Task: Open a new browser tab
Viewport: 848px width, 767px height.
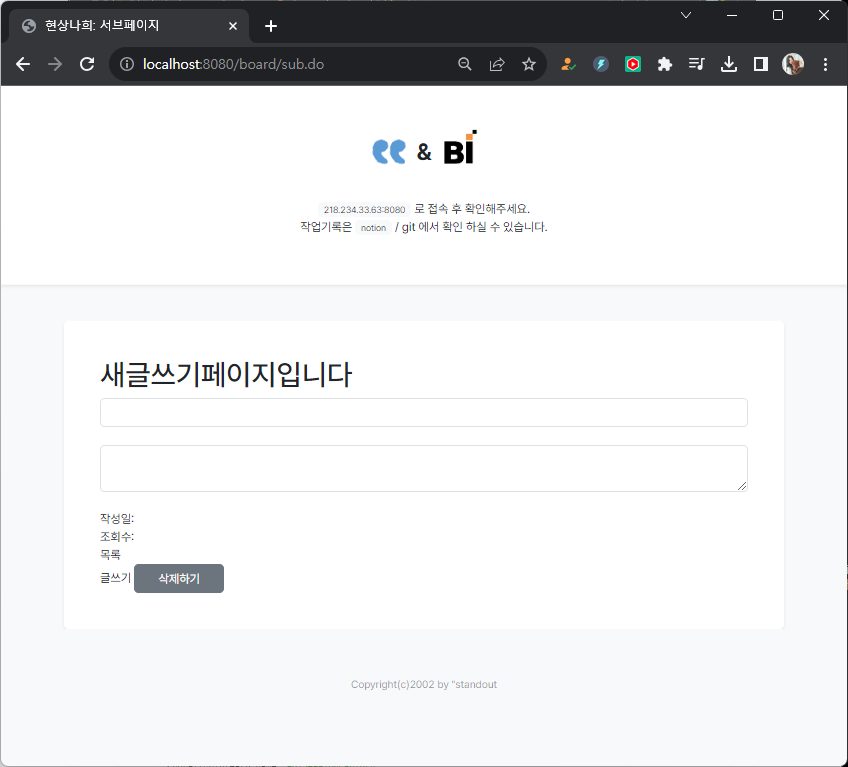Action: 271,26
